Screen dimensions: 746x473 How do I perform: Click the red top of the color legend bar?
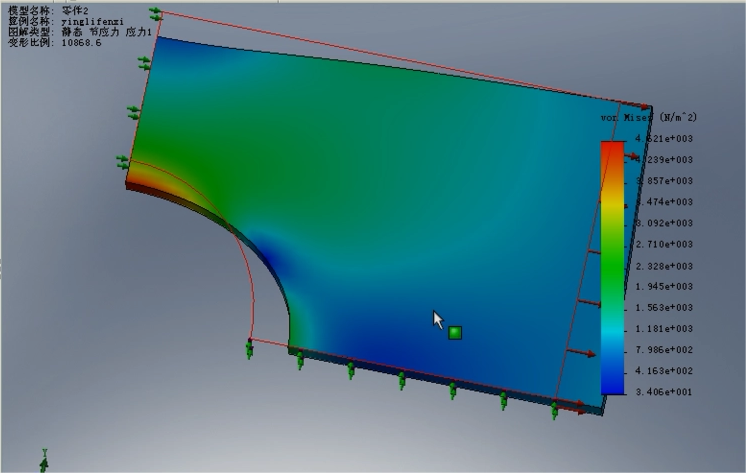[612, 148]
